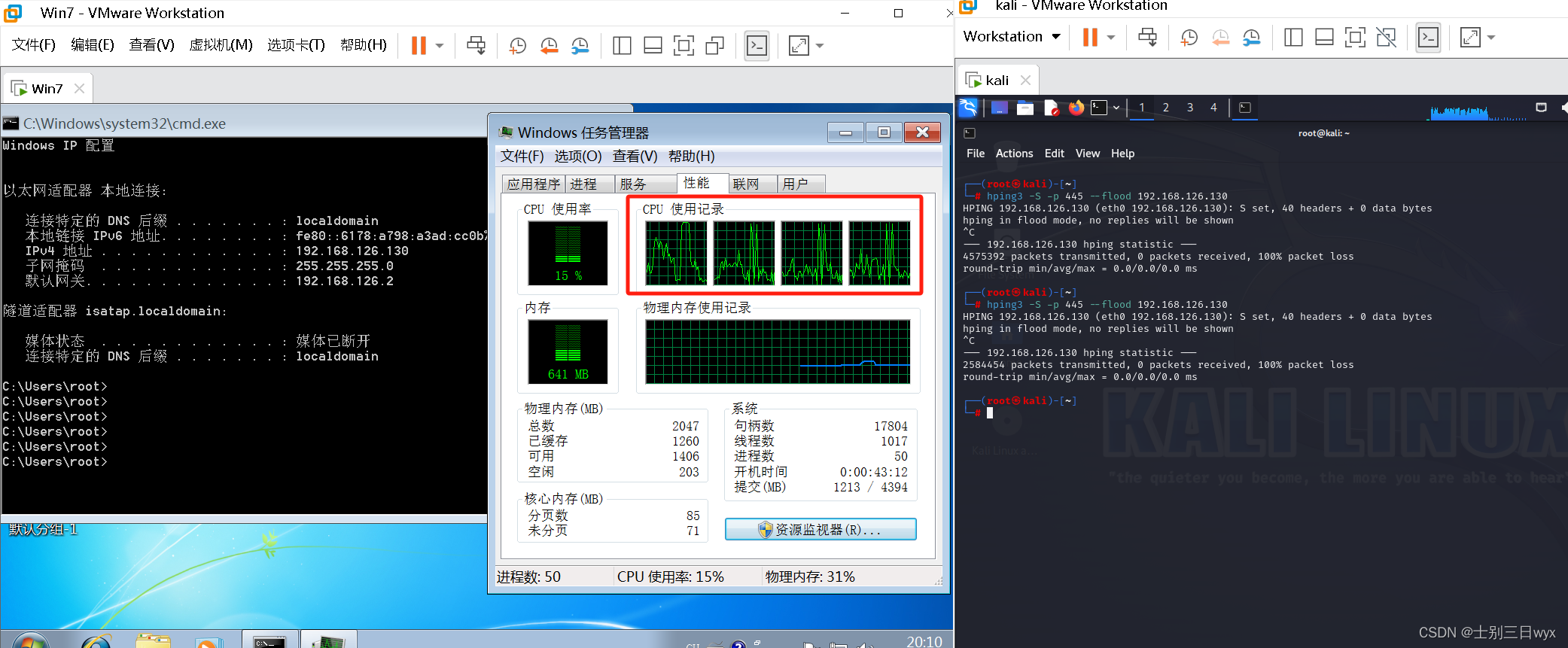Open the 虚拟机(M) menu
The image size is (1568, 648).
(x=221, y=45)
